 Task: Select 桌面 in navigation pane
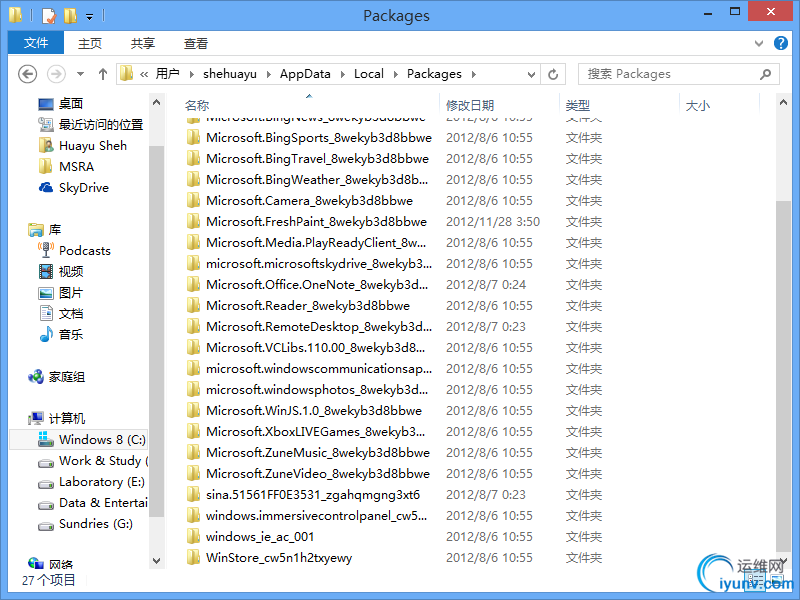click(x=70, y=104)
